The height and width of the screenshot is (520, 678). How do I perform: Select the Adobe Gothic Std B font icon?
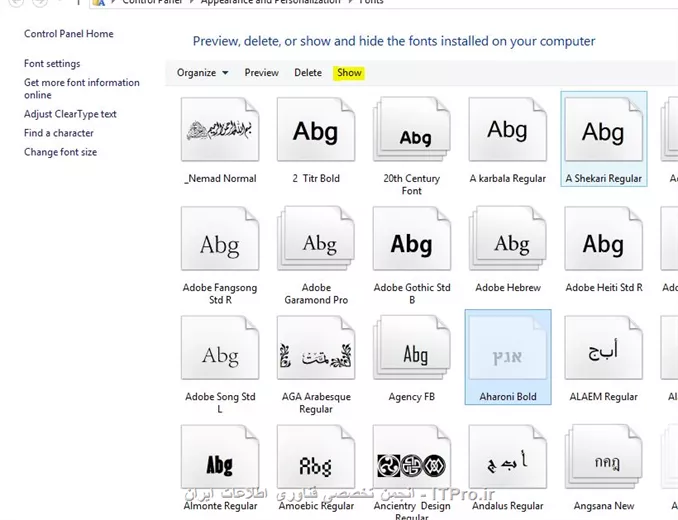pyautogui.click(x=412, y=239)
